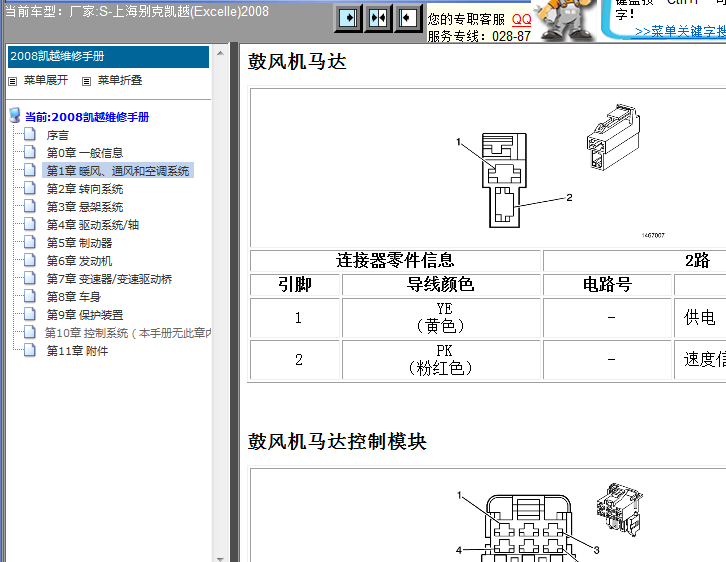Click the first panel layout arrow button
This screenshot has width=726, height=562.
[x=348, y=18]
